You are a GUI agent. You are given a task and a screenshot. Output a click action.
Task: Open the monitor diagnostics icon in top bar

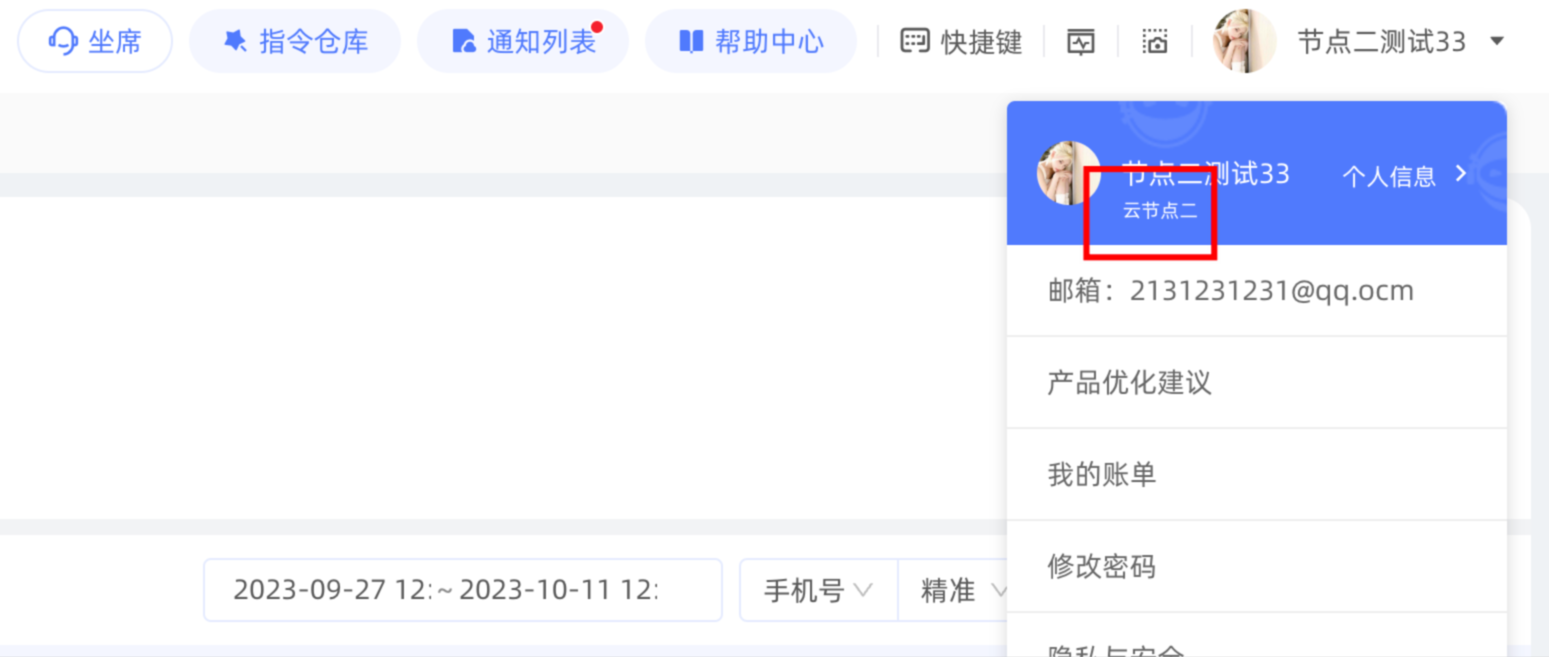coord(1081,42)
